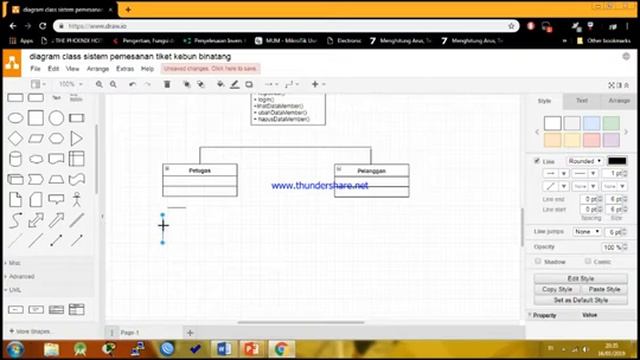Viewport: 640px width, 360px height.
Task: Open the Line jumps None dropdown
Action: point(587,231)
